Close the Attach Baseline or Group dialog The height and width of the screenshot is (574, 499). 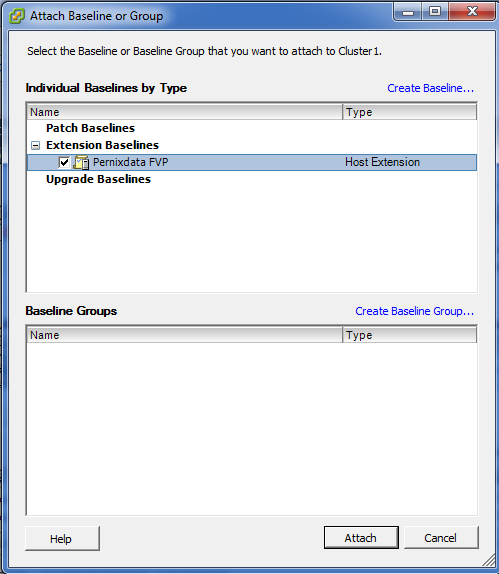coord(472,12)
